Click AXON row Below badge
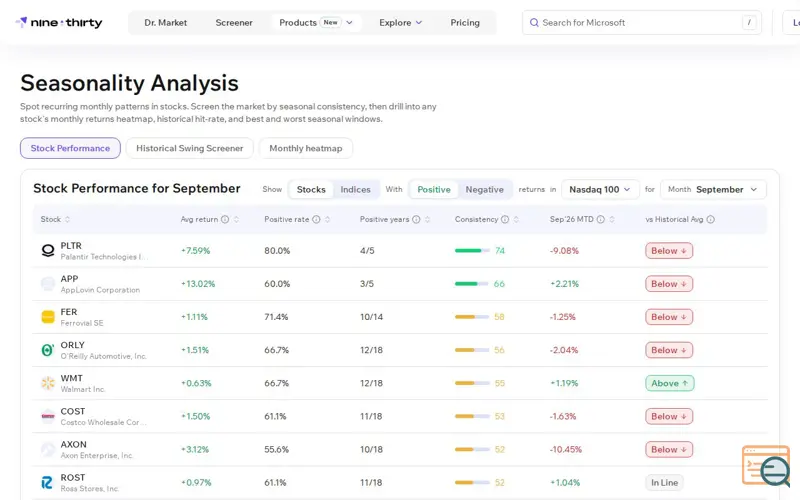 (669, 449)
